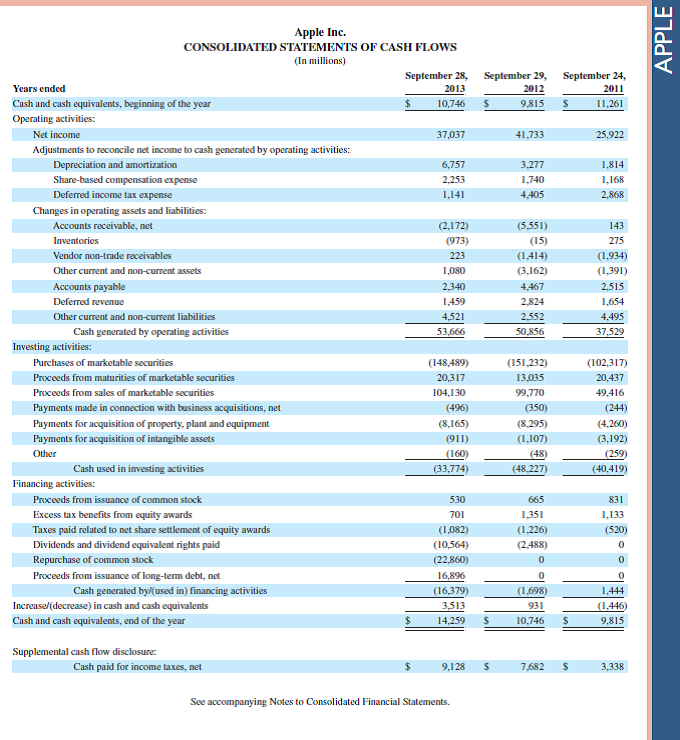Select net income value 25,922
Viewport: 680px width, 740px height.
pyautogui.click(x=610, y=135)
